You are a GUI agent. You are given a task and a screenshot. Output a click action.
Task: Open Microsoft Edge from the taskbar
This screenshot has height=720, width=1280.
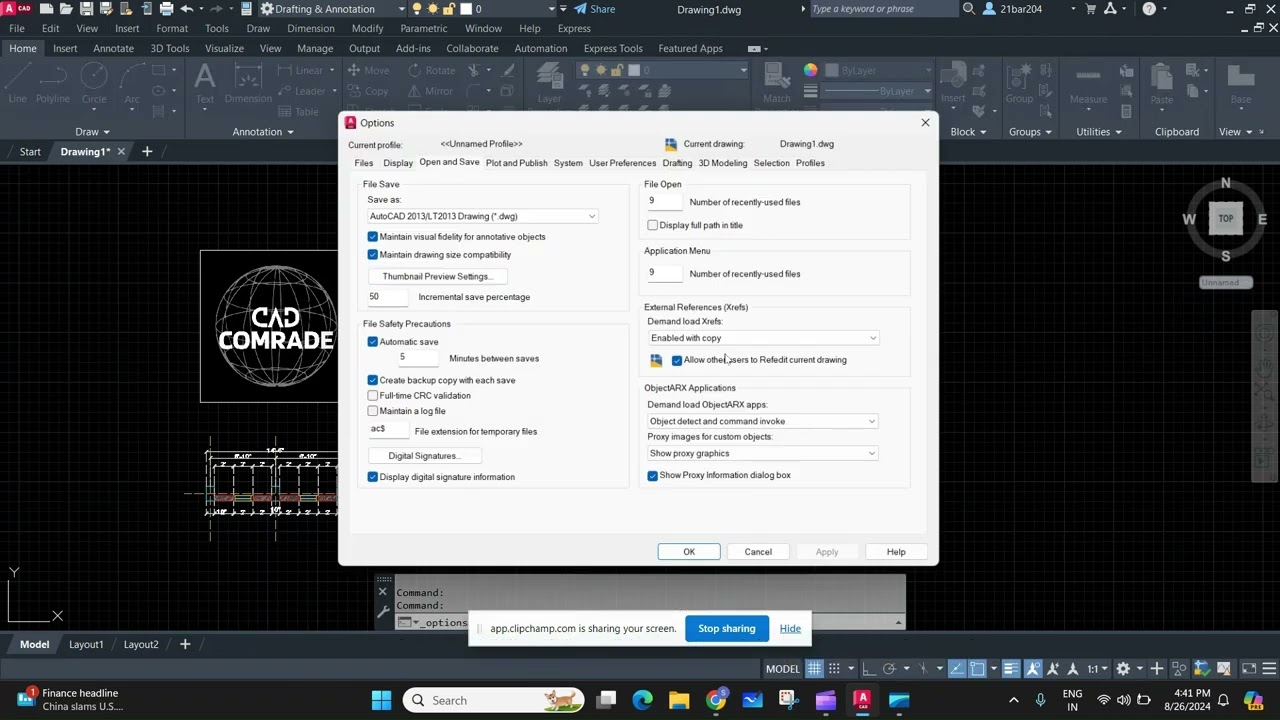642,700
